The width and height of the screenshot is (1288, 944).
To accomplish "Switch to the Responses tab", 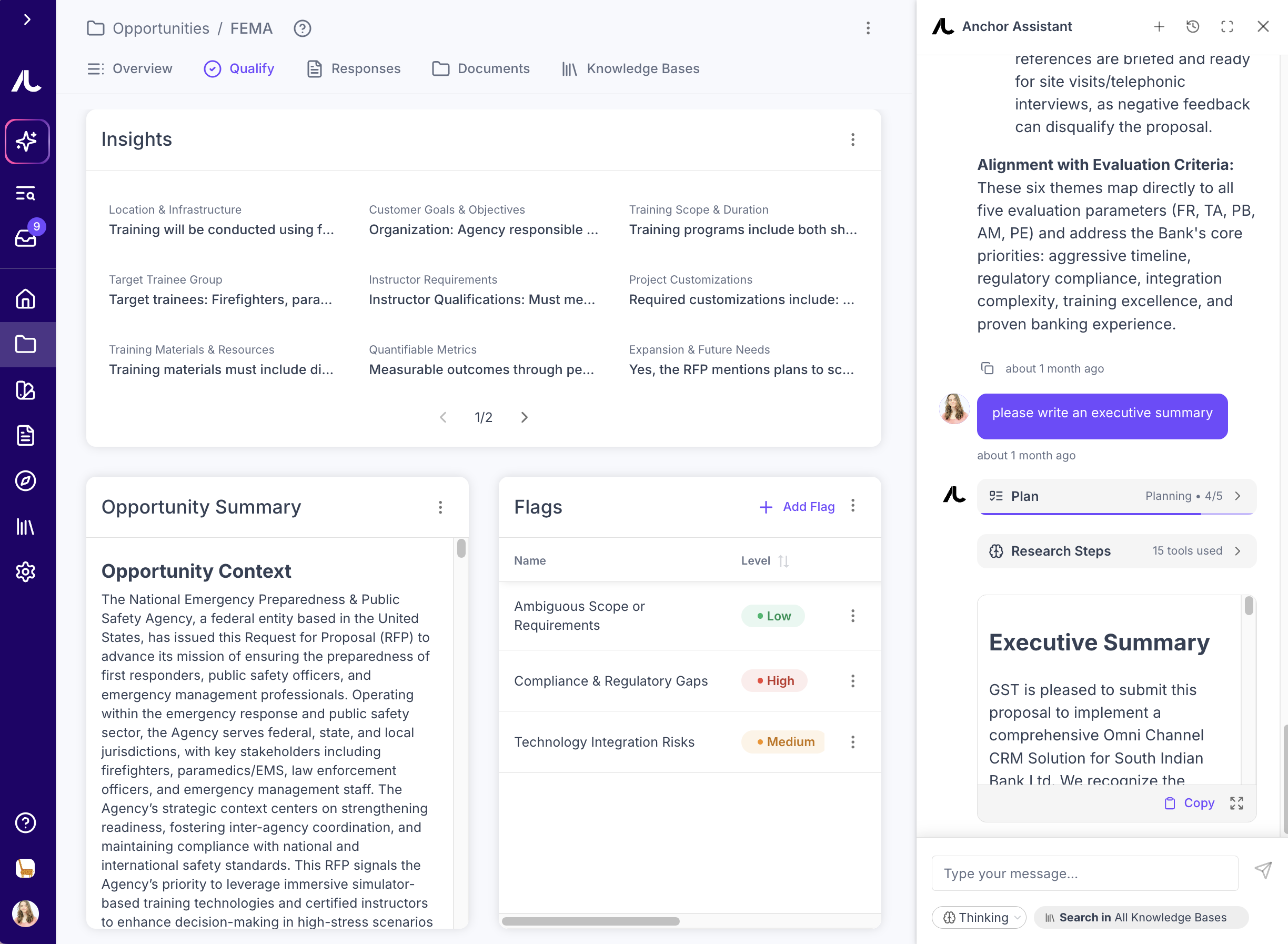I will pos(354,68).
